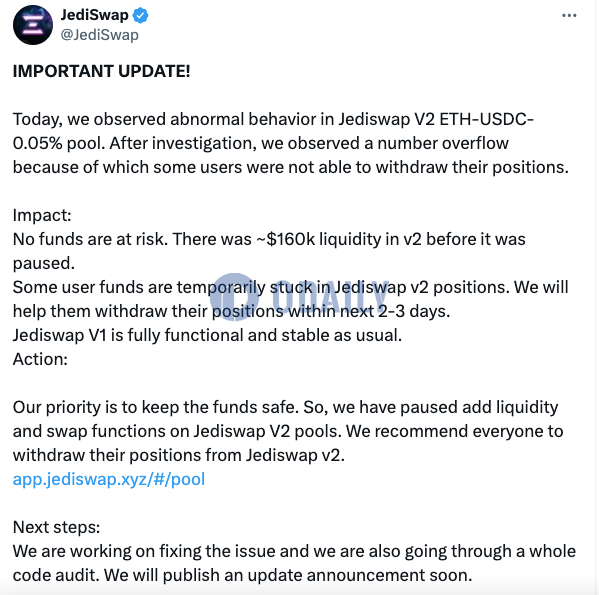Open the three-dot more options menu
The width and height of the screenshot is (599, 595).
[569, 16]
